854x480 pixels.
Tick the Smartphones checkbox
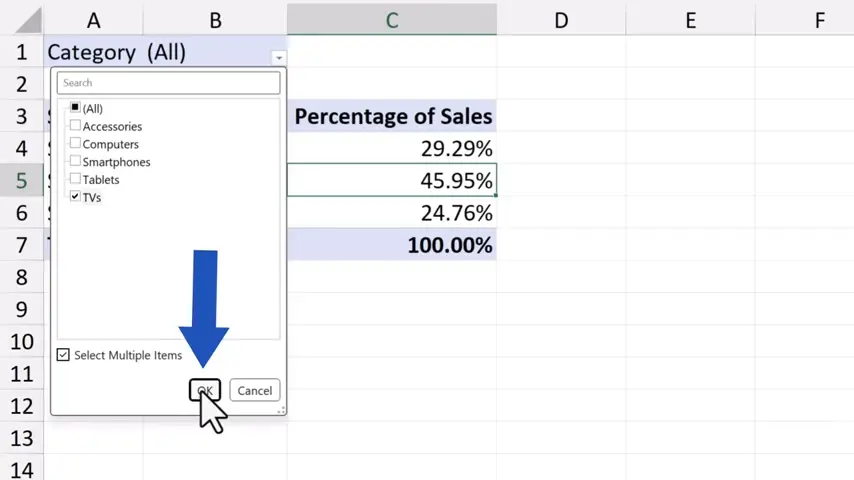(x=75, y=161)
